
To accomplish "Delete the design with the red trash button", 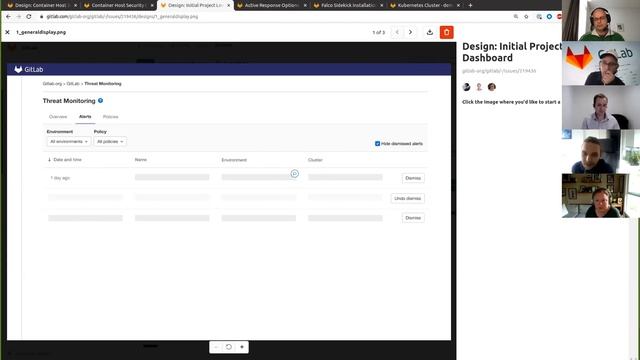I will click(447, 32).
